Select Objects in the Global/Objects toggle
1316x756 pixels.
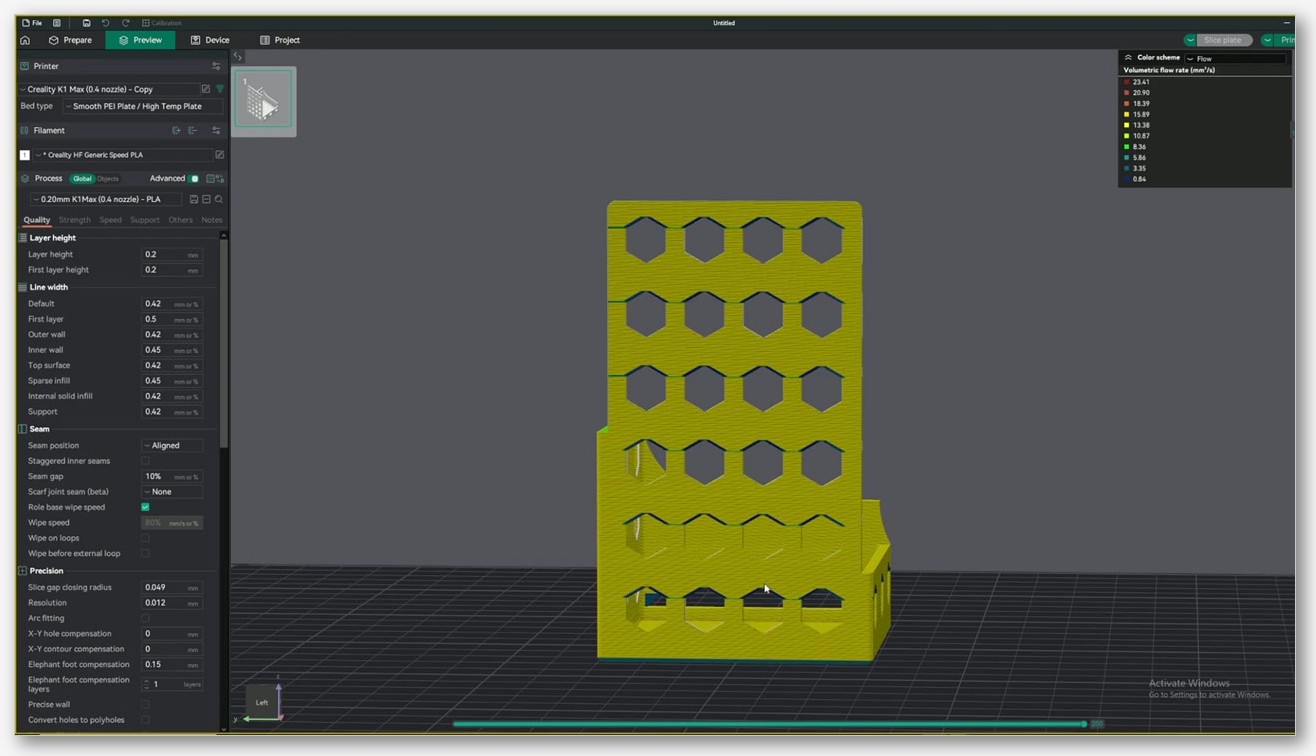pyautogui.click(x=107, y=179)
